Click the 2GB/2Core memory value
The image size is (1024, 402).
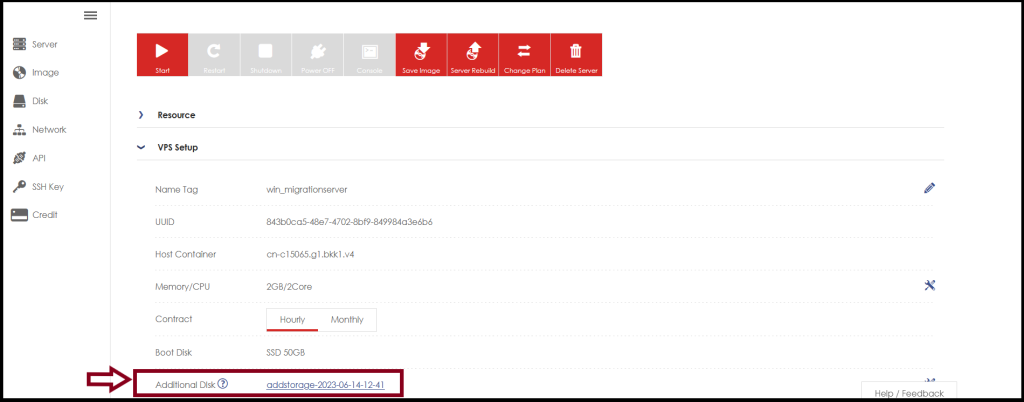[x=289, y=287]
